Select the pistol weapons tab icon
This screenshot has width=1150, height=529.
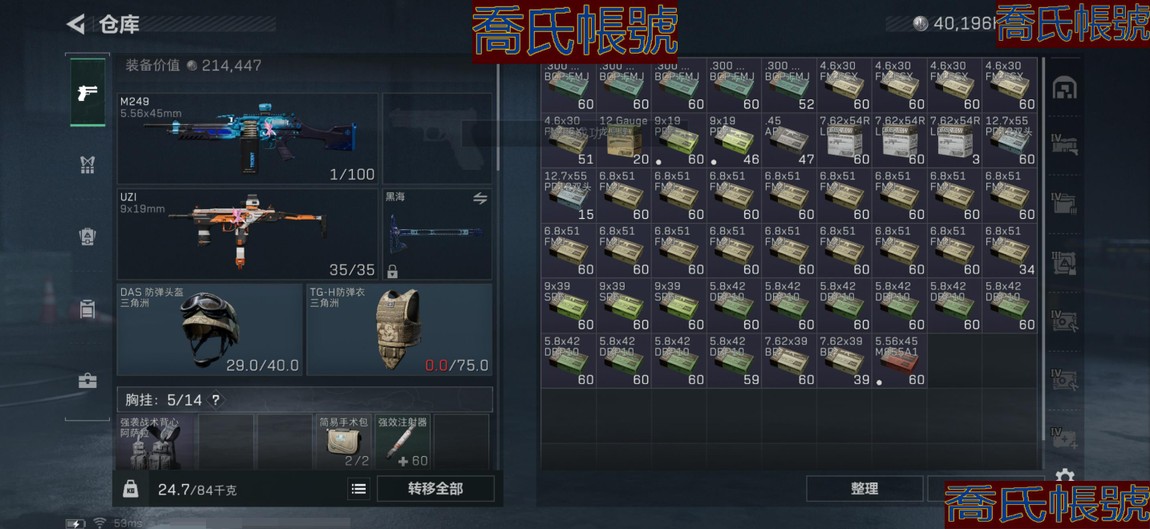click(87, 92)
